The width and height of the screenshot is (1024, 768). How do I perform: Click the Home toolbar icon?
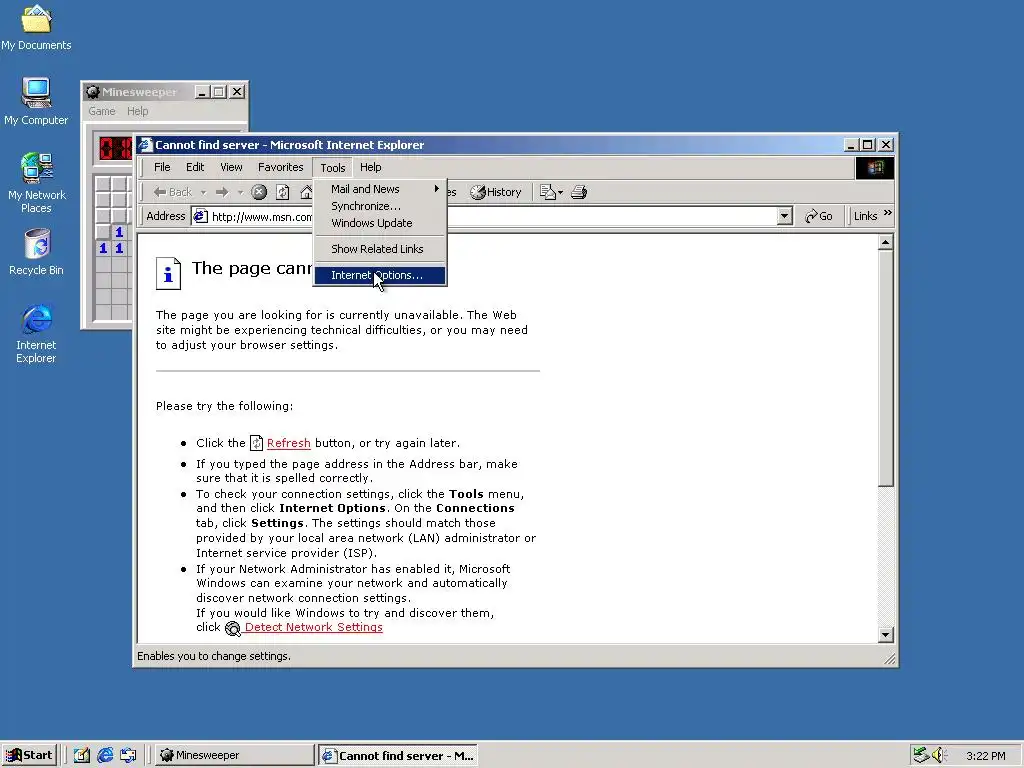(x=306, y=192)
